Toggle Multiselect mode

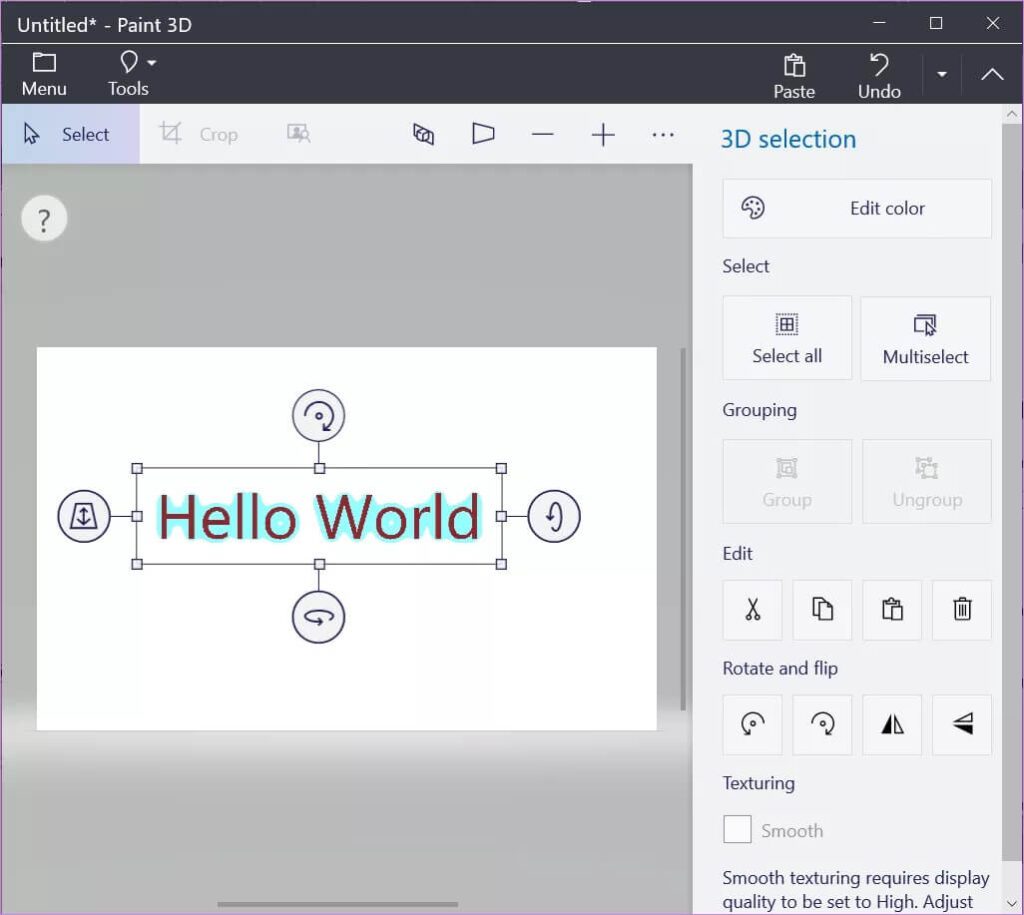(x=925, y=338)
